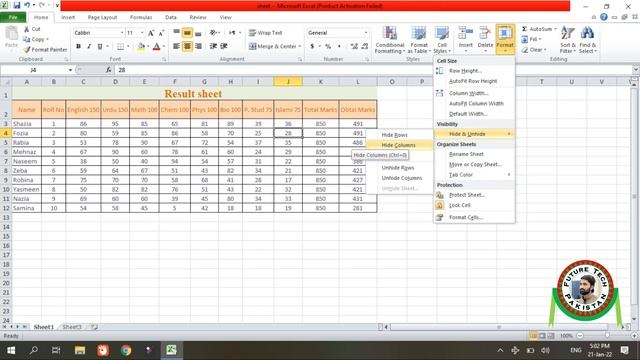The height and width of the screenshot is (360, 640).
Task: Toggle Bold formatting
Action: tap(78, 46)
